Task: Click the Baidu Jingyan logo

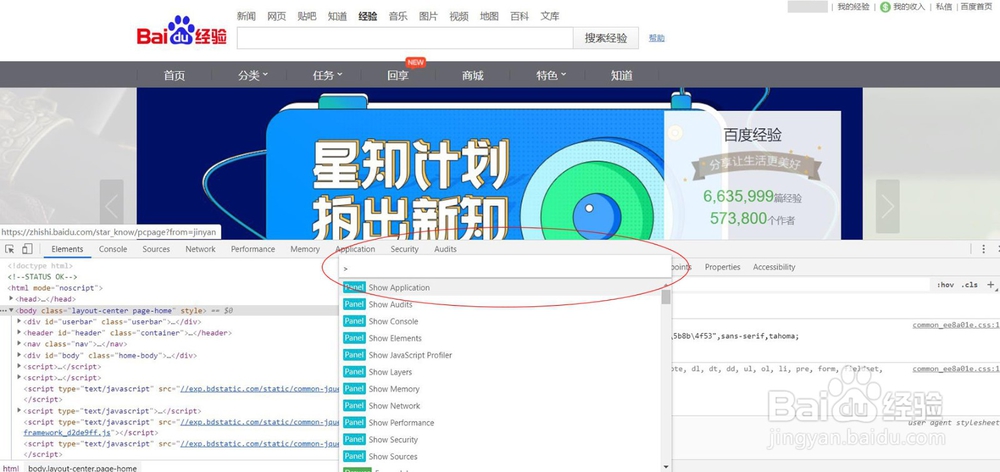Action: click(182, 31)
